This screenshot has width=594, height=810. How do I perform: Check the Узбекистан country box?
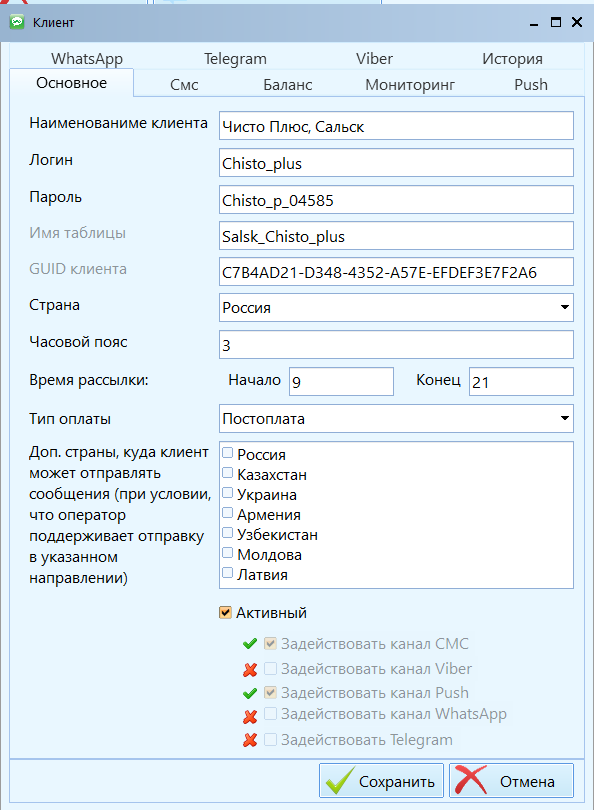[227, 533]
